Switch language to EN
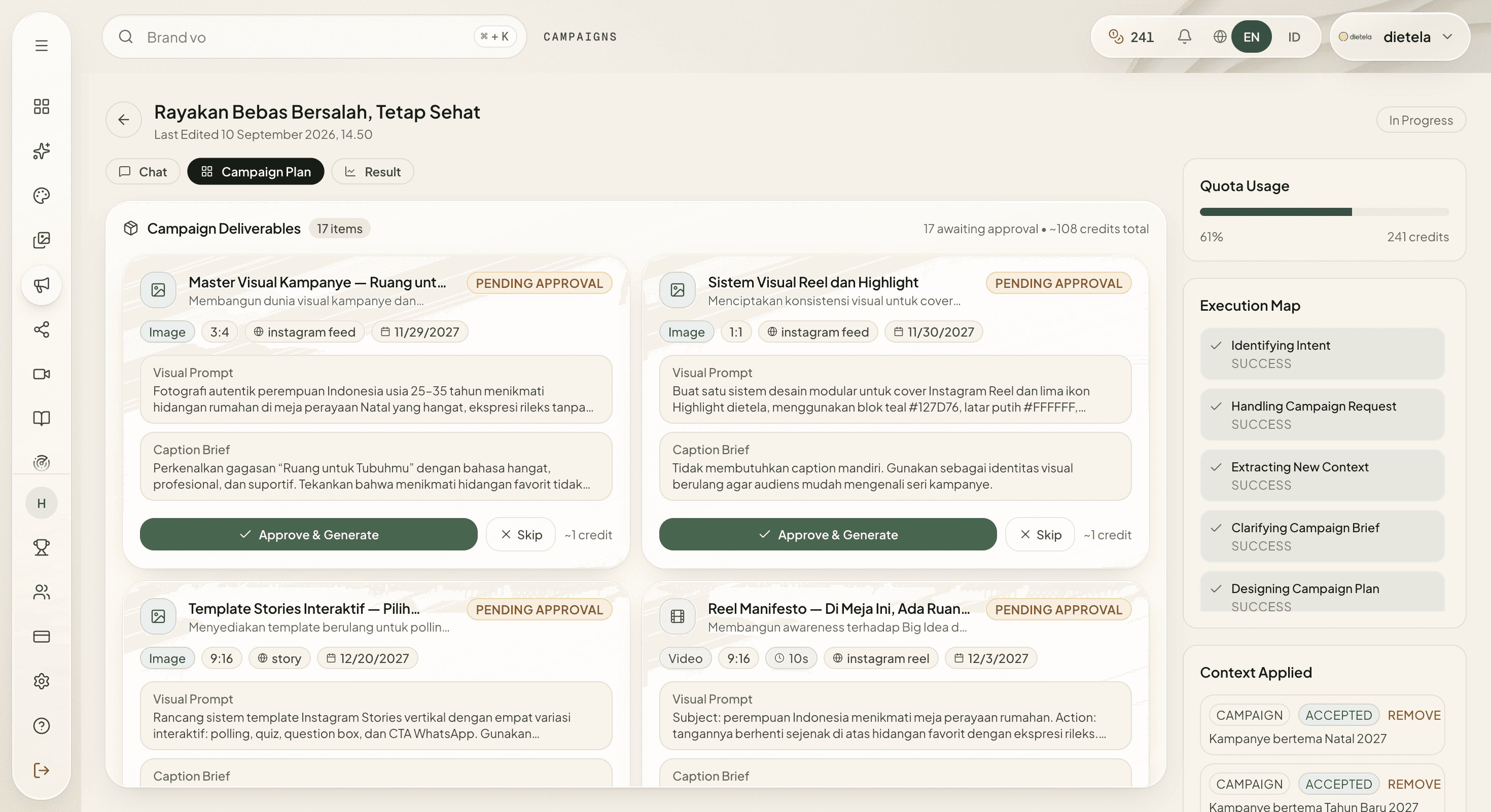Image resolution: width=1491 pixels, height=812 pixels. (x=1251, y=37)
